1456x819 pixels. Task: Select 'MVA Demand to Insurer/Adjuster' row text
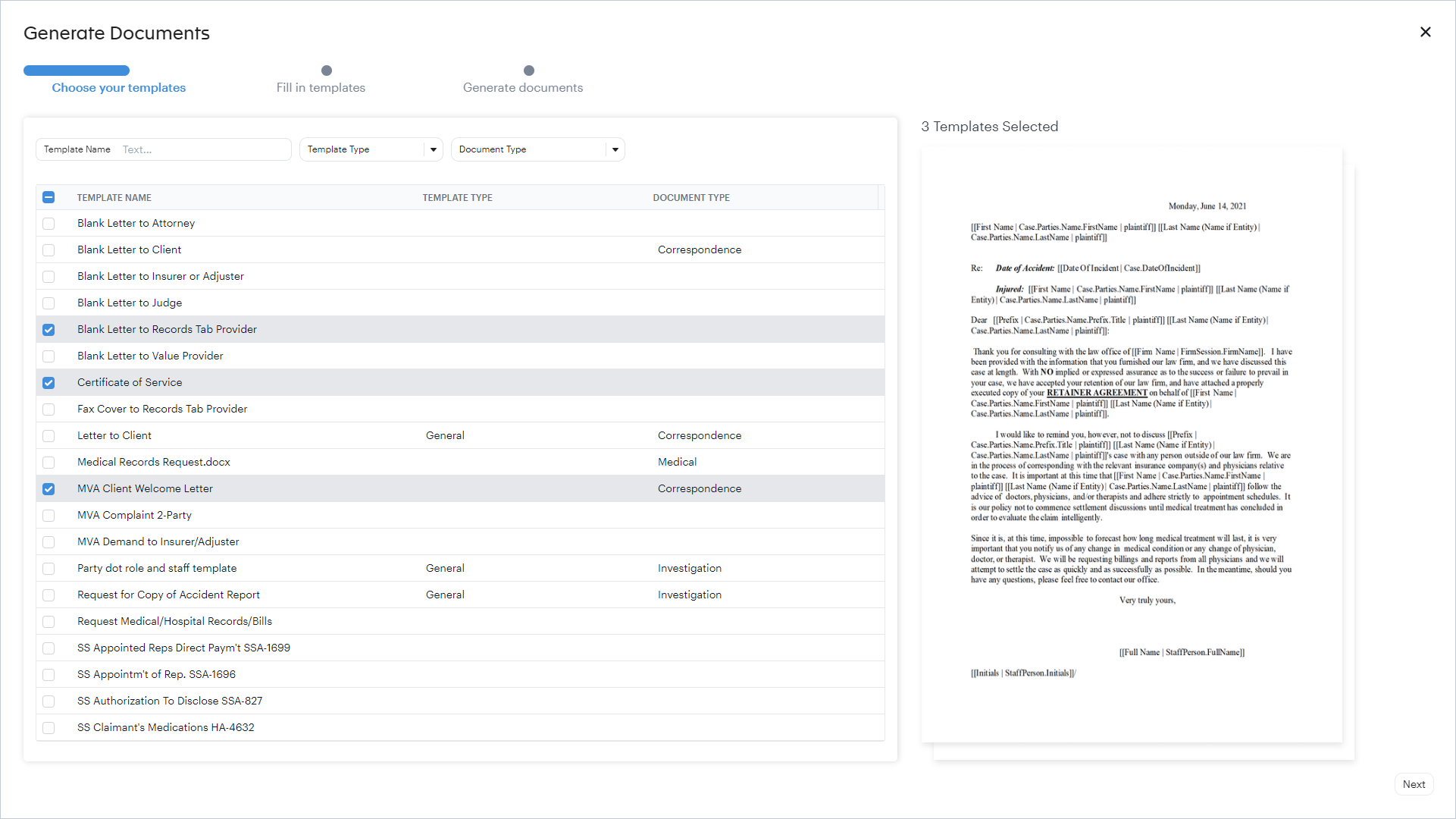click(x=158, y=541)
